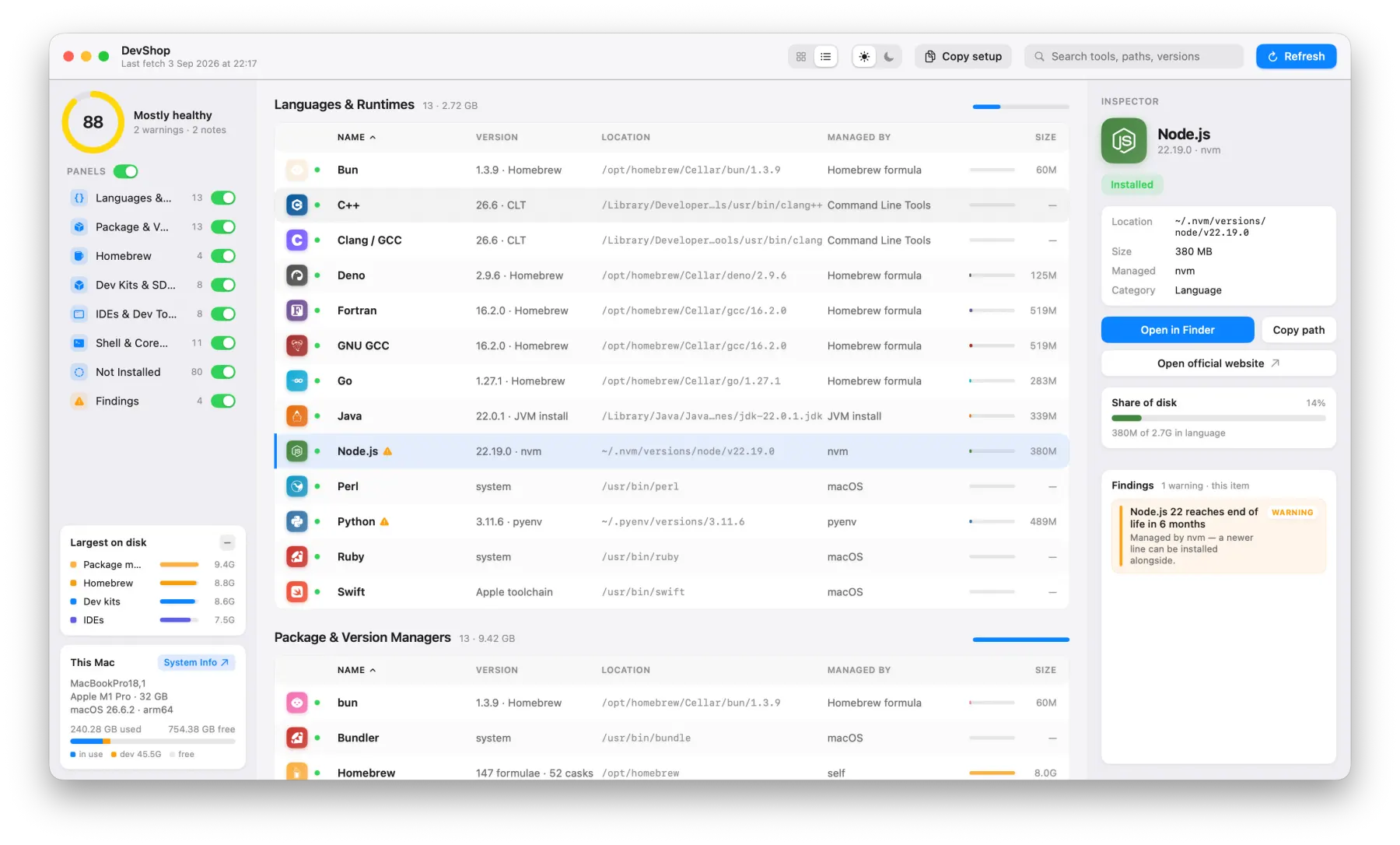Click the Python row icon
The height and width of the screenshot is (845, 1400).
pyautogui.click(x=297, y=521)
